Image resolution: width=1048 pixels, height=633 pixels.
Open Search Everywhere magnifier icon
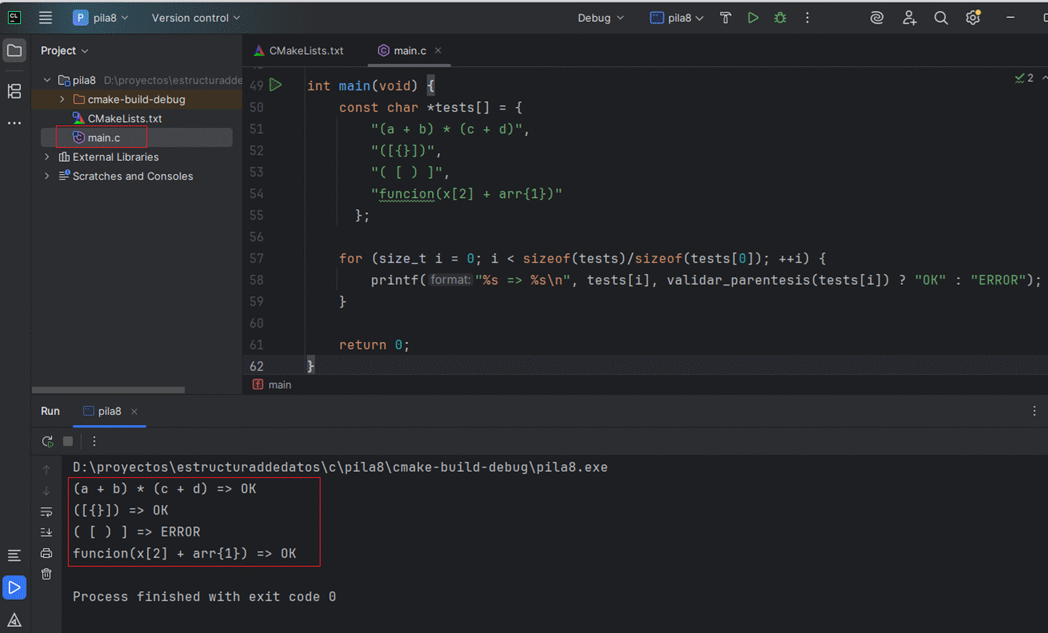click(x=941, y=18)
